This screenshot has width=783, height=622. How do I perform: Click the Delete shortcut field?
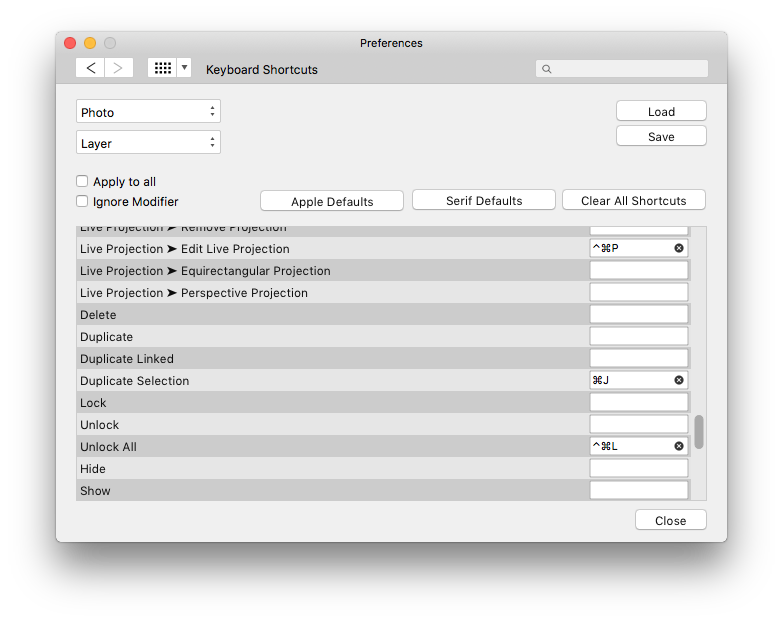pyautogui.click(x=639, y=314)
